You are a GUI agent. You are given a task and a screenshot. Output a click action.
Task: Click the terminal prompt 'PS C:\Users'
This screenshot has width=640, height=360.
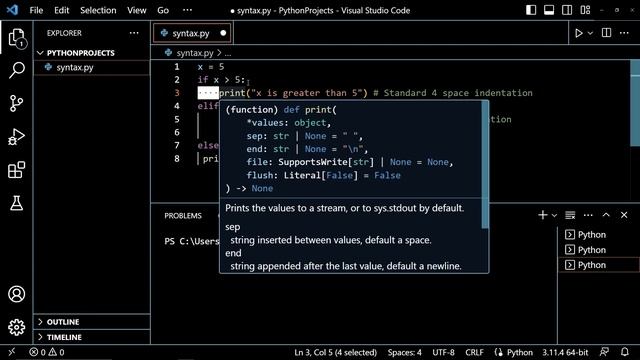click(x=192, y=241)
